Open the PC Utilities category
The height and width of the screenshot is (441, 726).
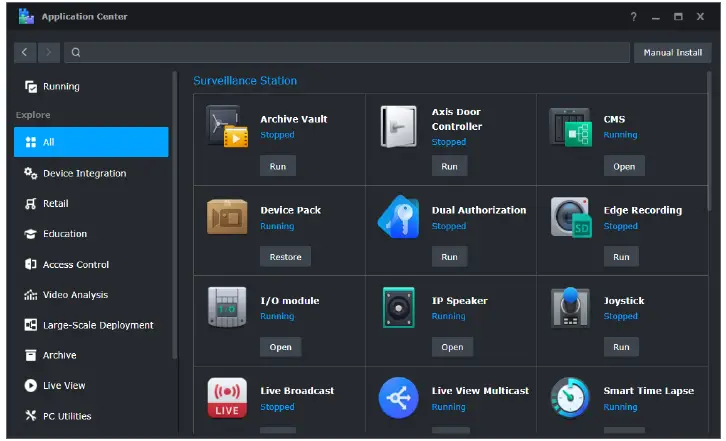click(x=91, y=416)
